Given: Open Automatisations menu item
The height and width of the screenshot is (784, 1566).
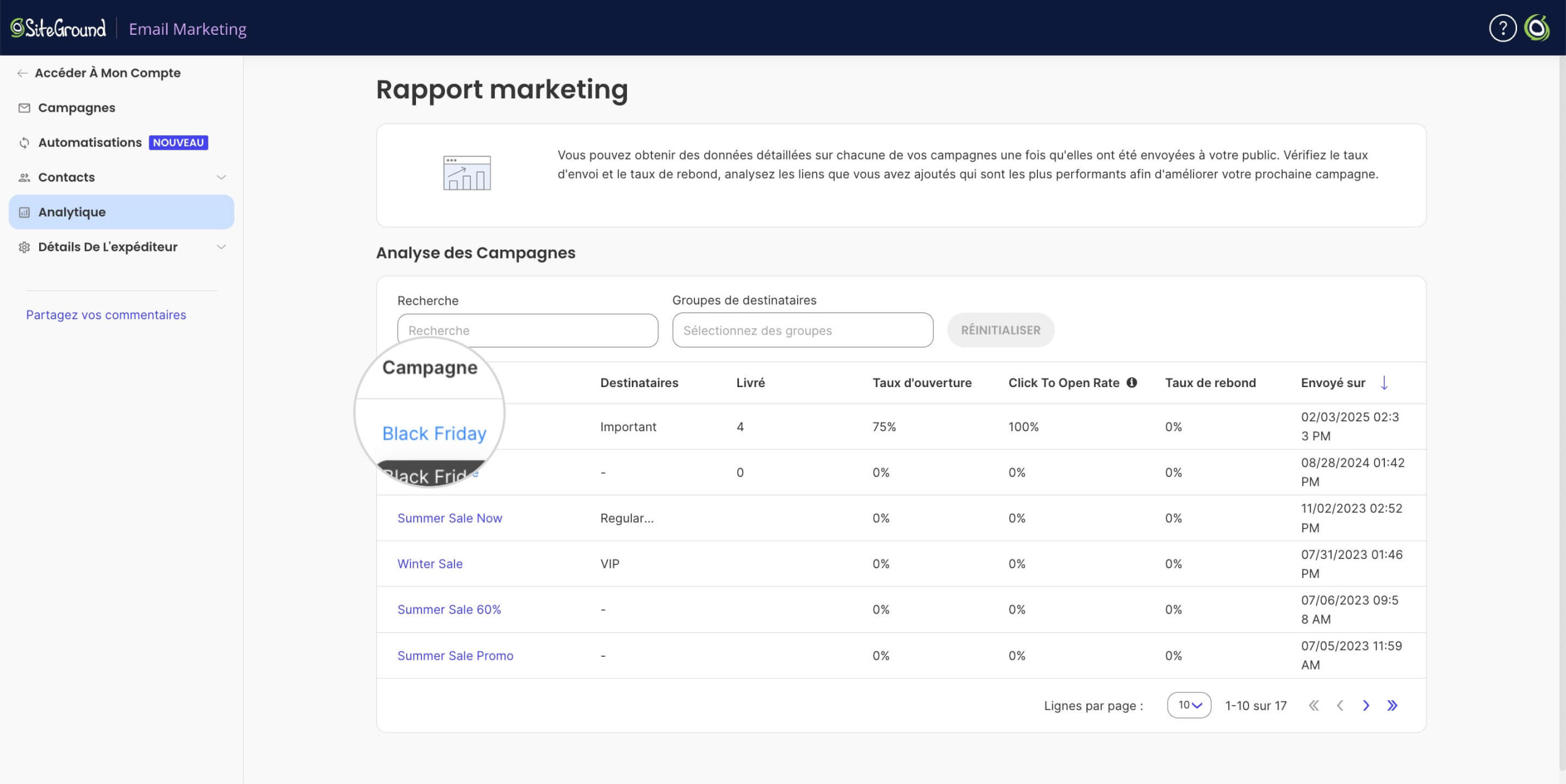Looking at the screenshot, I should point(90,142).
